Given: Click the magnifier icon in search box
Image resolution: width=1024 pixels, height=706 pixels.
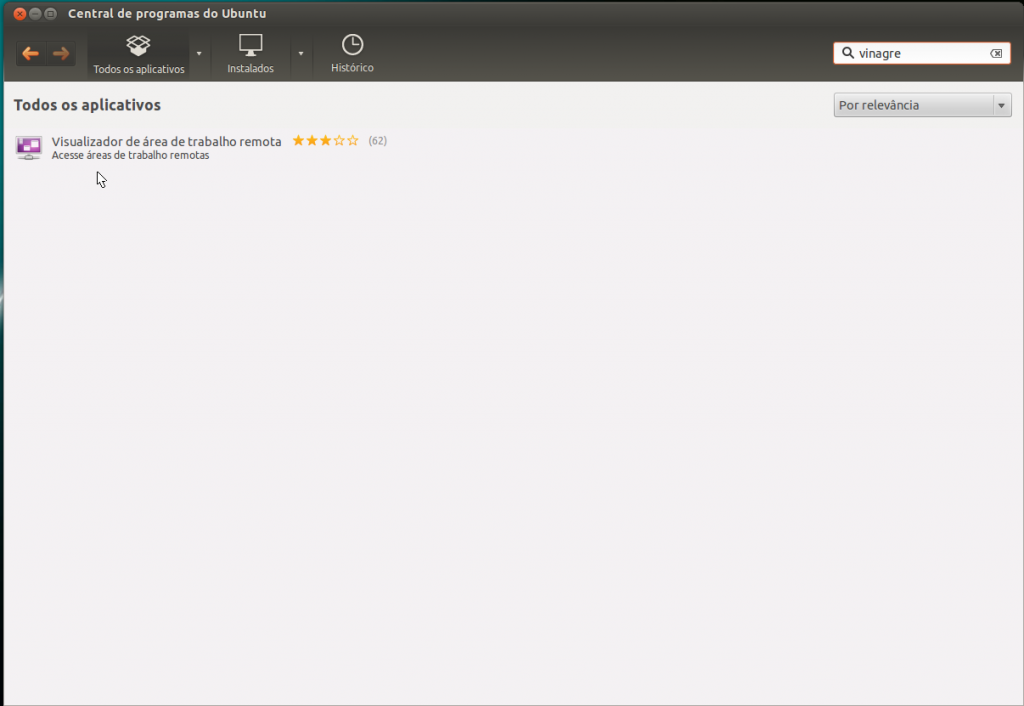Looking at the screenshot, I should tap(848, 53).
